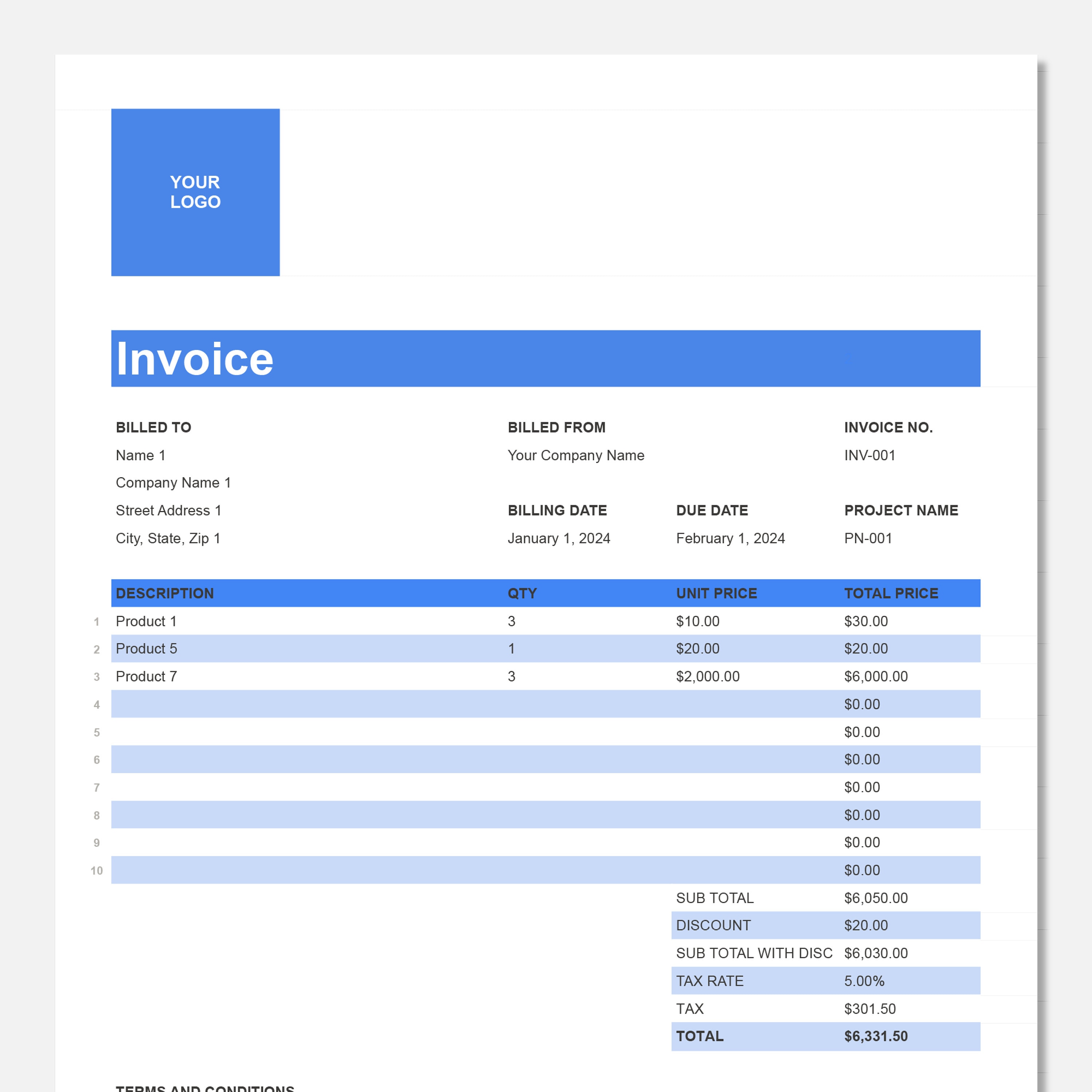Click the DISCOUNT value $20.00

pos(865,925)
